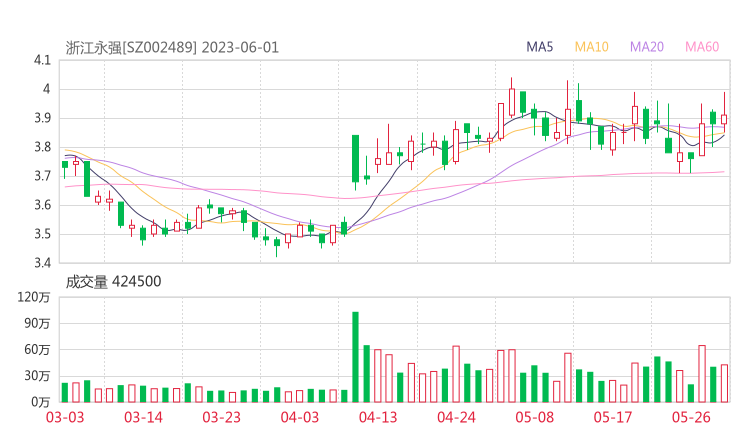This screenshot has height=440, width=740.
Task: Click the 03-03 date axis label
Action: [x=65, y=417]
